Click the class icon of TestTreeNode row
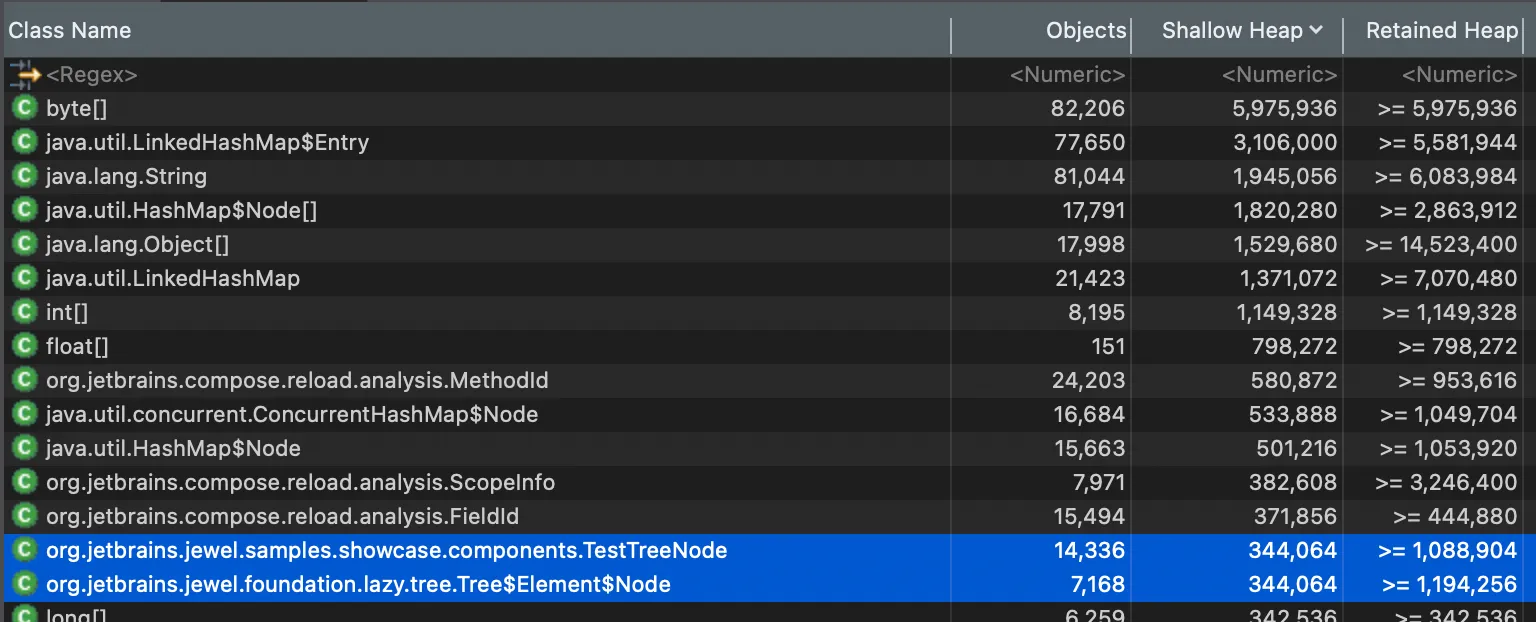This screenshot has height=622, width=1536. click(x=24, y=550)
